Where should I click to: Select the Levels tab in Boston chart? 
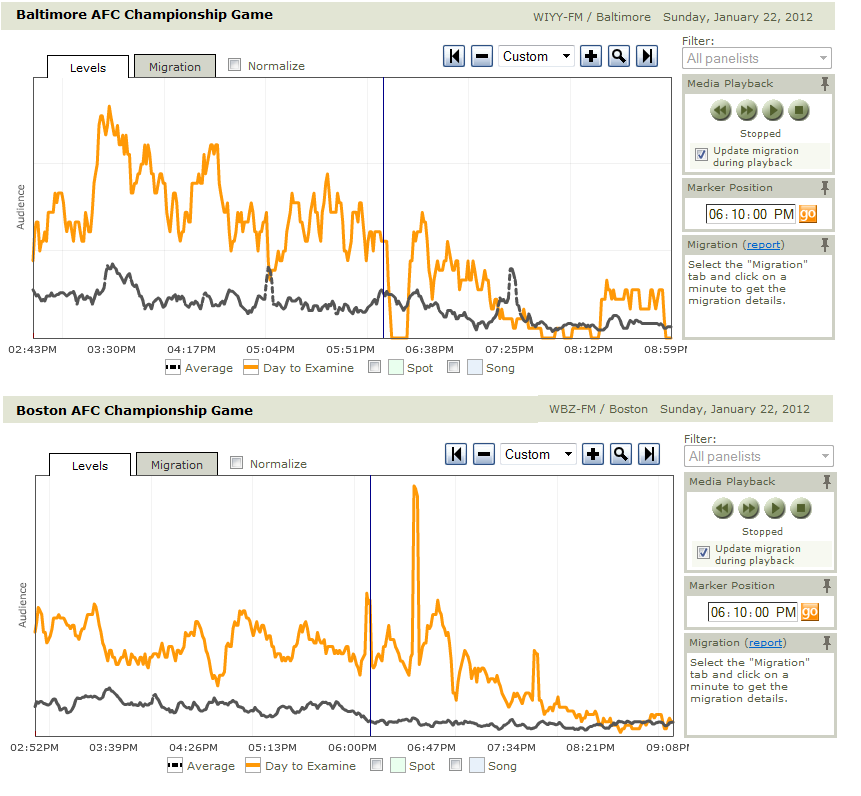point(90,465)
